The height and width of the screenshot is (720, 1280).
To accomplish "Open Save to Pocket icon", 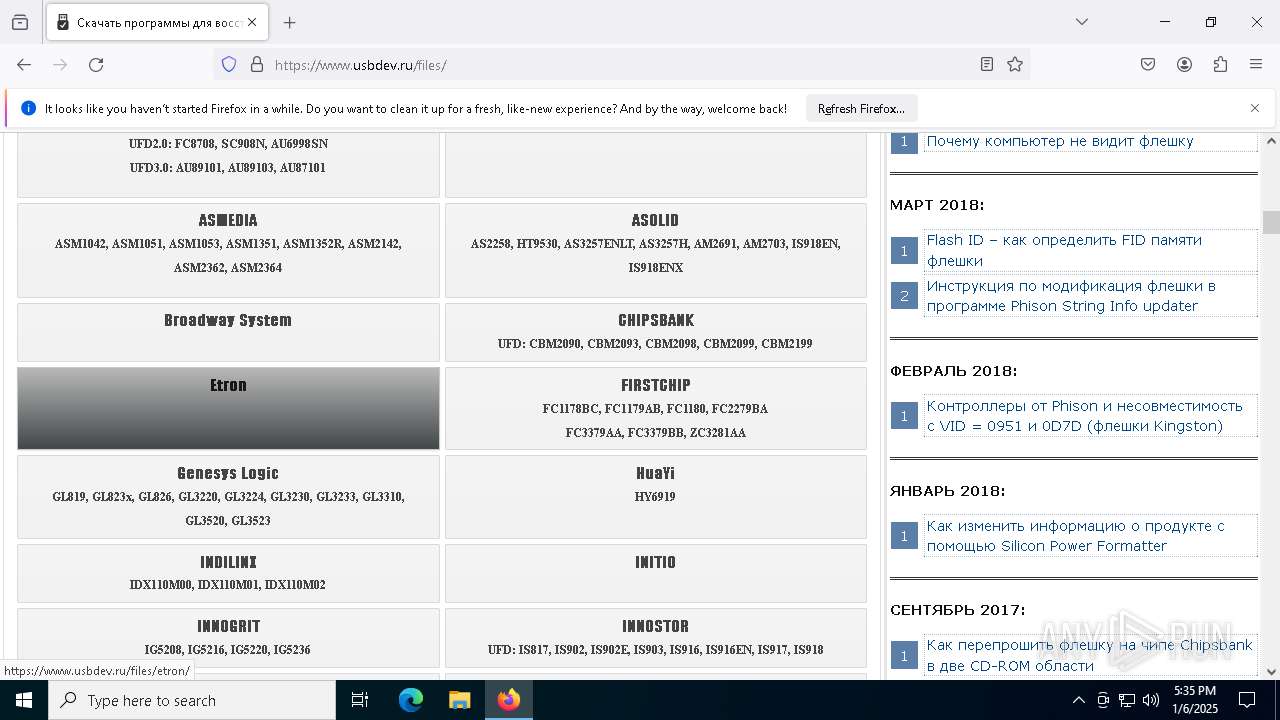I will coord(1148,64).
